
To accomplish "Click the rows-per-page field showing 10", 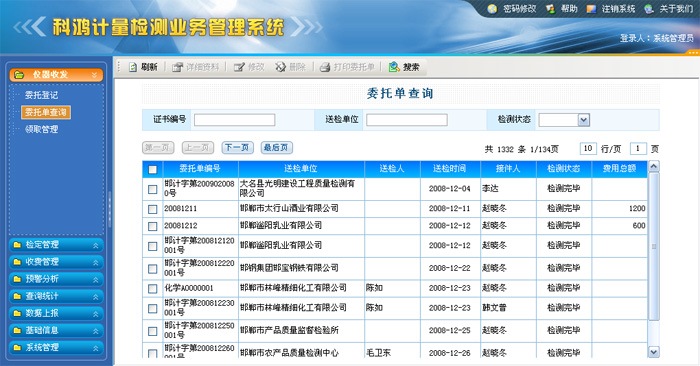I will tap(588, 148).
